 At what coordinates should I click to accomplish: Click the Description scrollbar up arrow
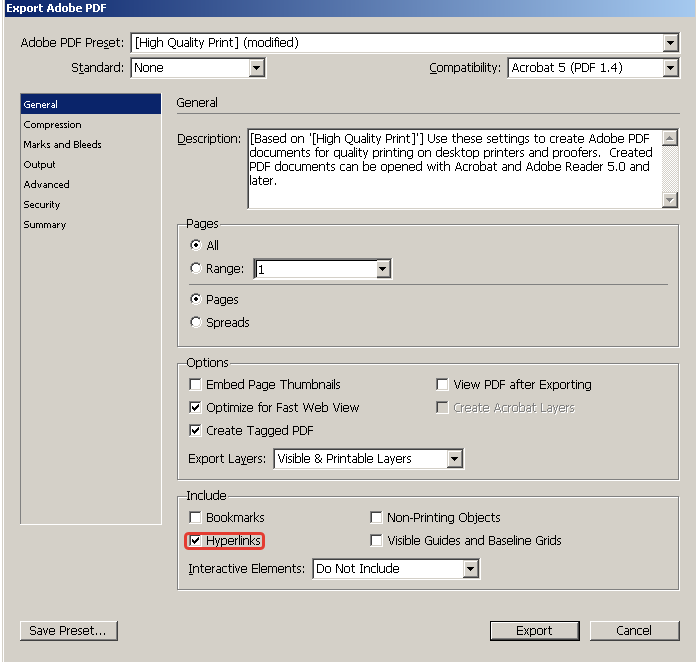(x=669, y=138)
